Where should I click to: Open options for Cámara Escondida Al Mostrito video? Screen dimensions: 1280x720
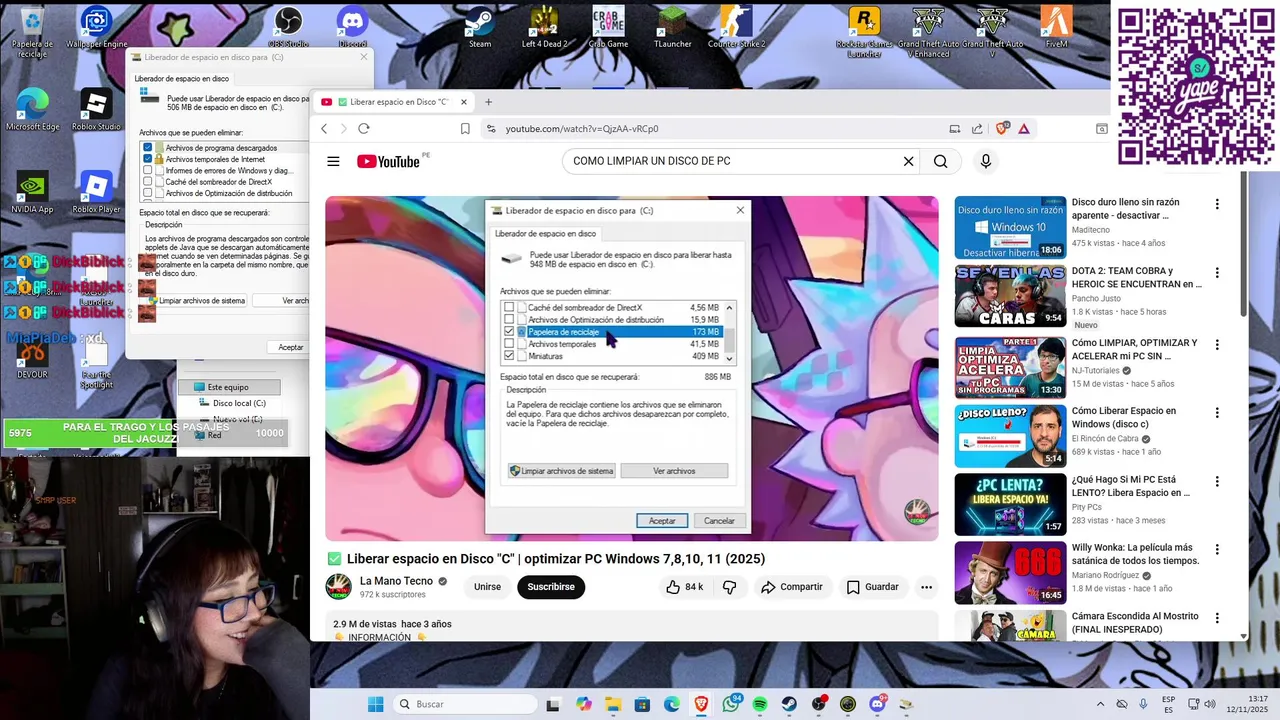click(x=1217, y=618)
